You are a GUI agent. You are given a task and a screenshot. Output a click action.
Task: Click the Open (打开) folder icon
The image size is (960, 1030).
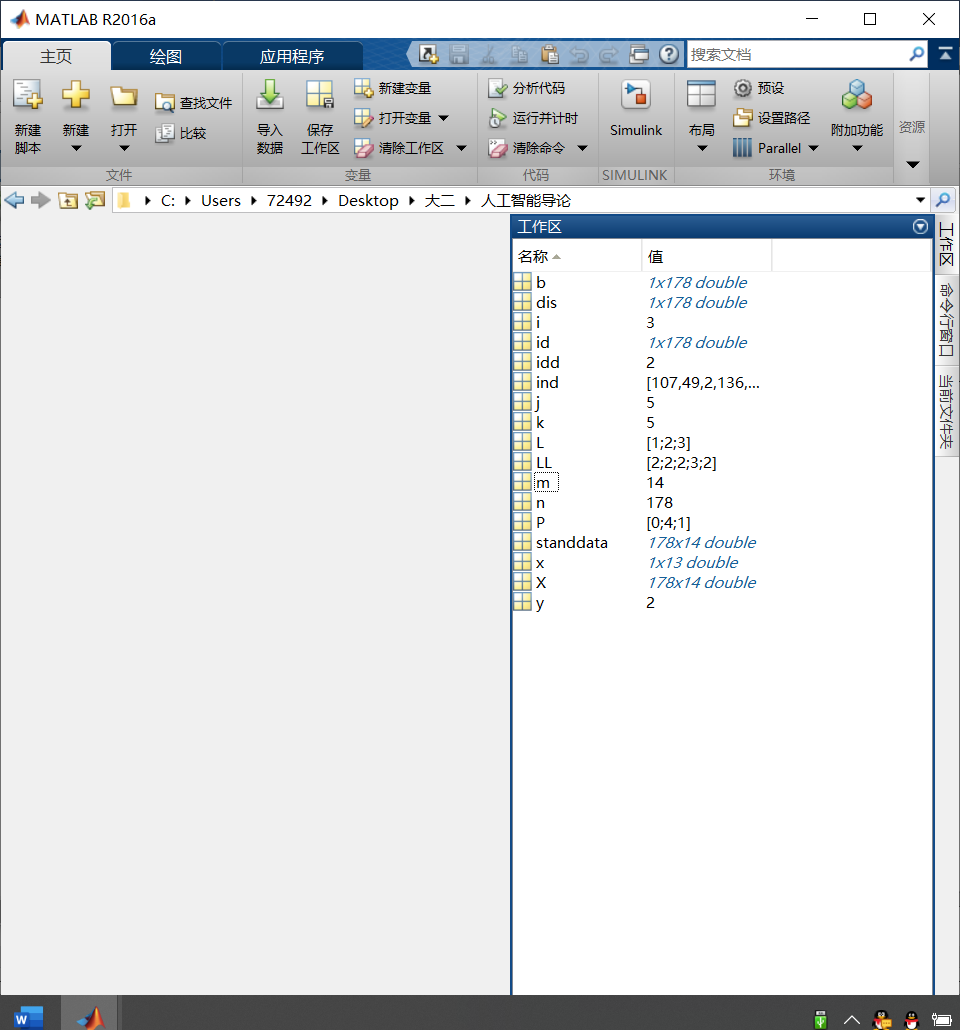pos(124,97)
